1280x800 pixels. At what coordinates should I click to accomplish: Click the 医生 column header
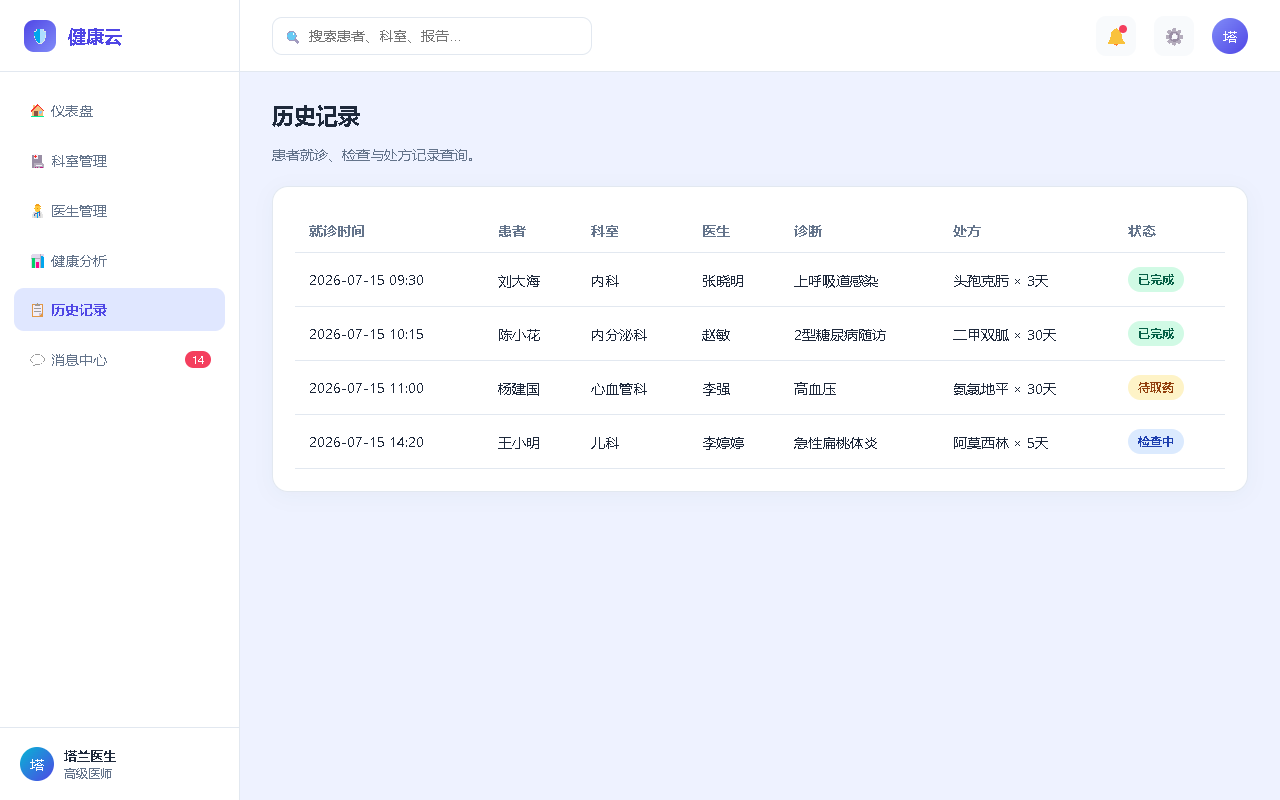(716, 231)
